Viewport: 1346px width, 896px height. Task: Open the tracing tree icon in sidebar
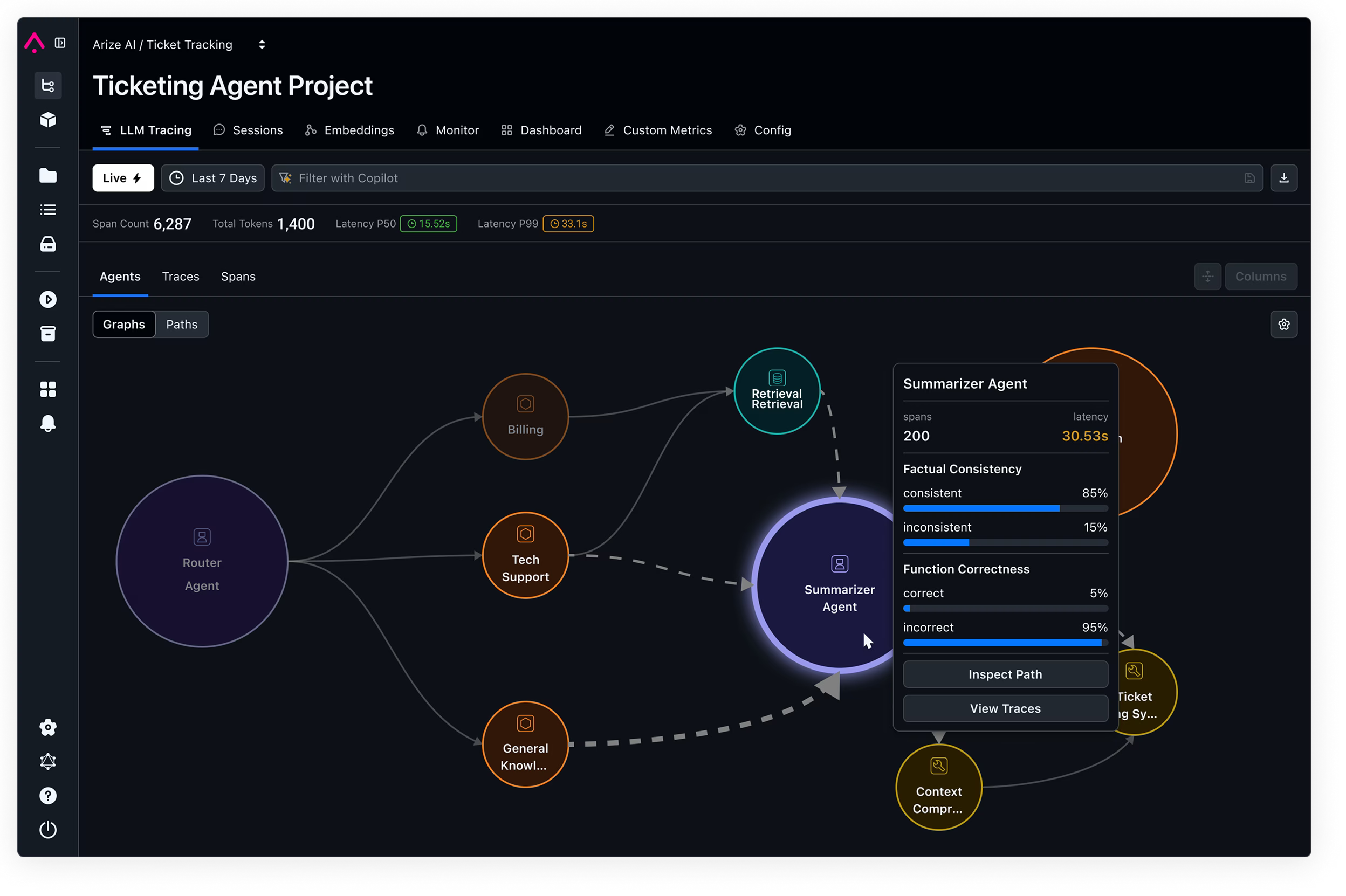coord(48,86)
